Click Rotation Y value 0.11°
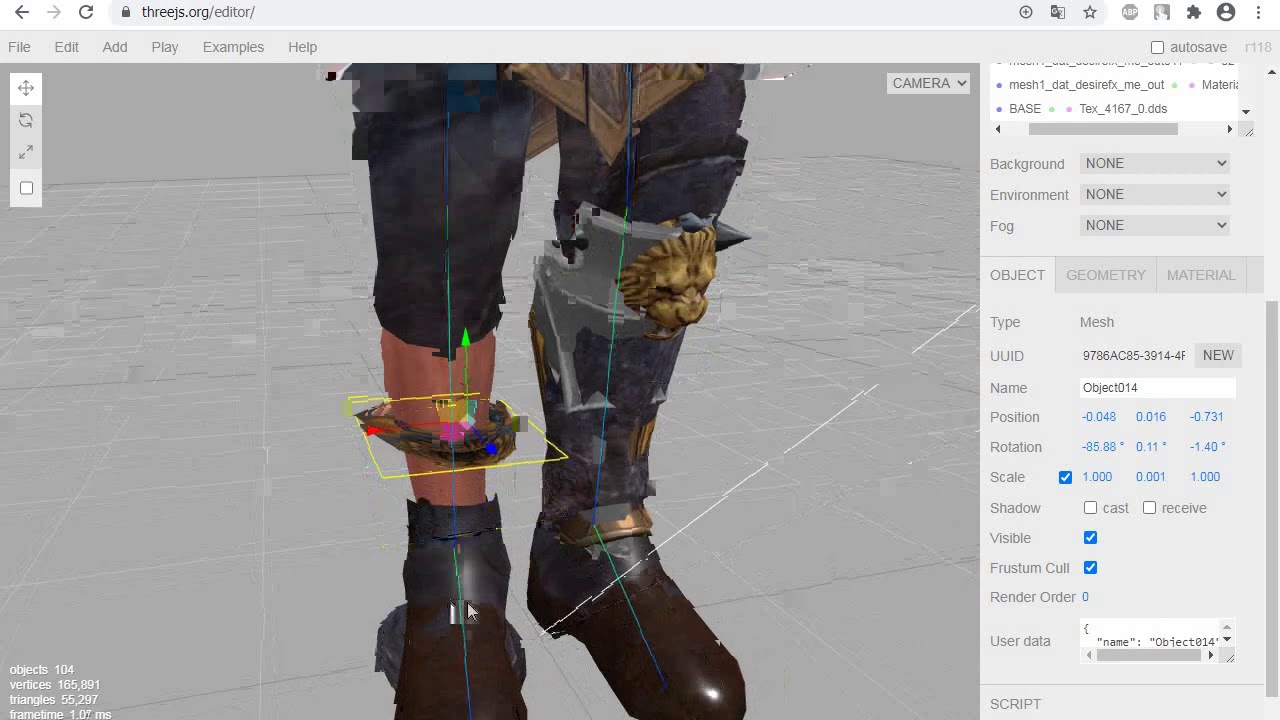1280x720 pixels. pos(1151,447)
